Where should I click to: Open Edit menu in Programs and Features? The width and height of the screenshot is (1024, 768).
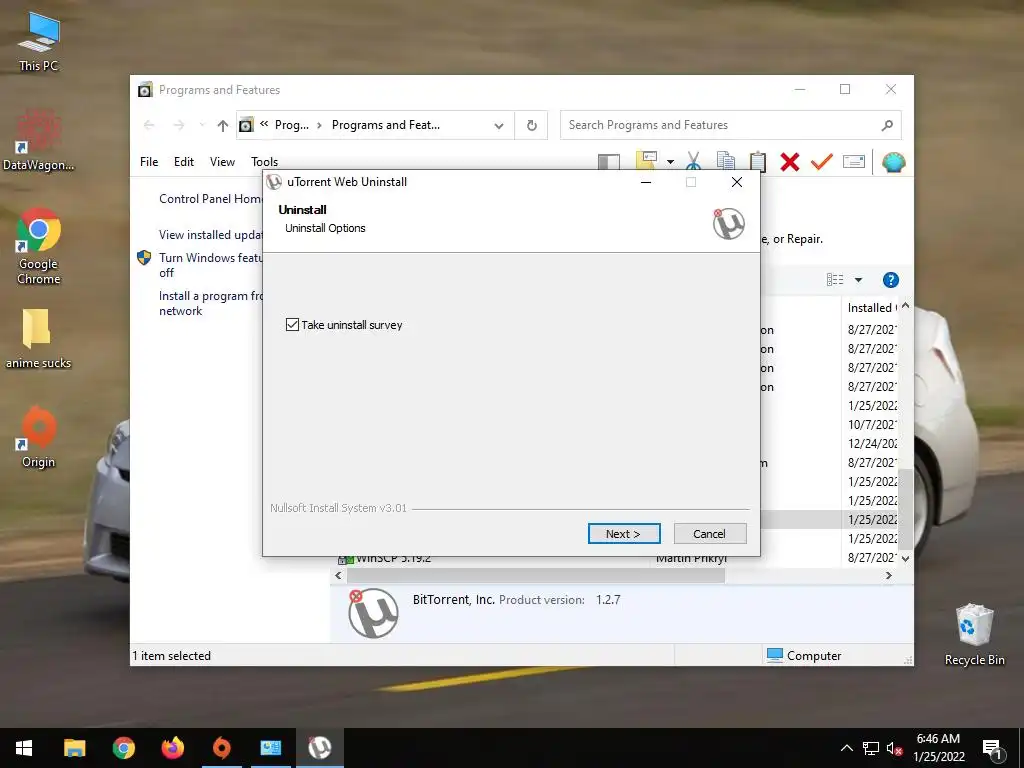[x=184, y=161]
